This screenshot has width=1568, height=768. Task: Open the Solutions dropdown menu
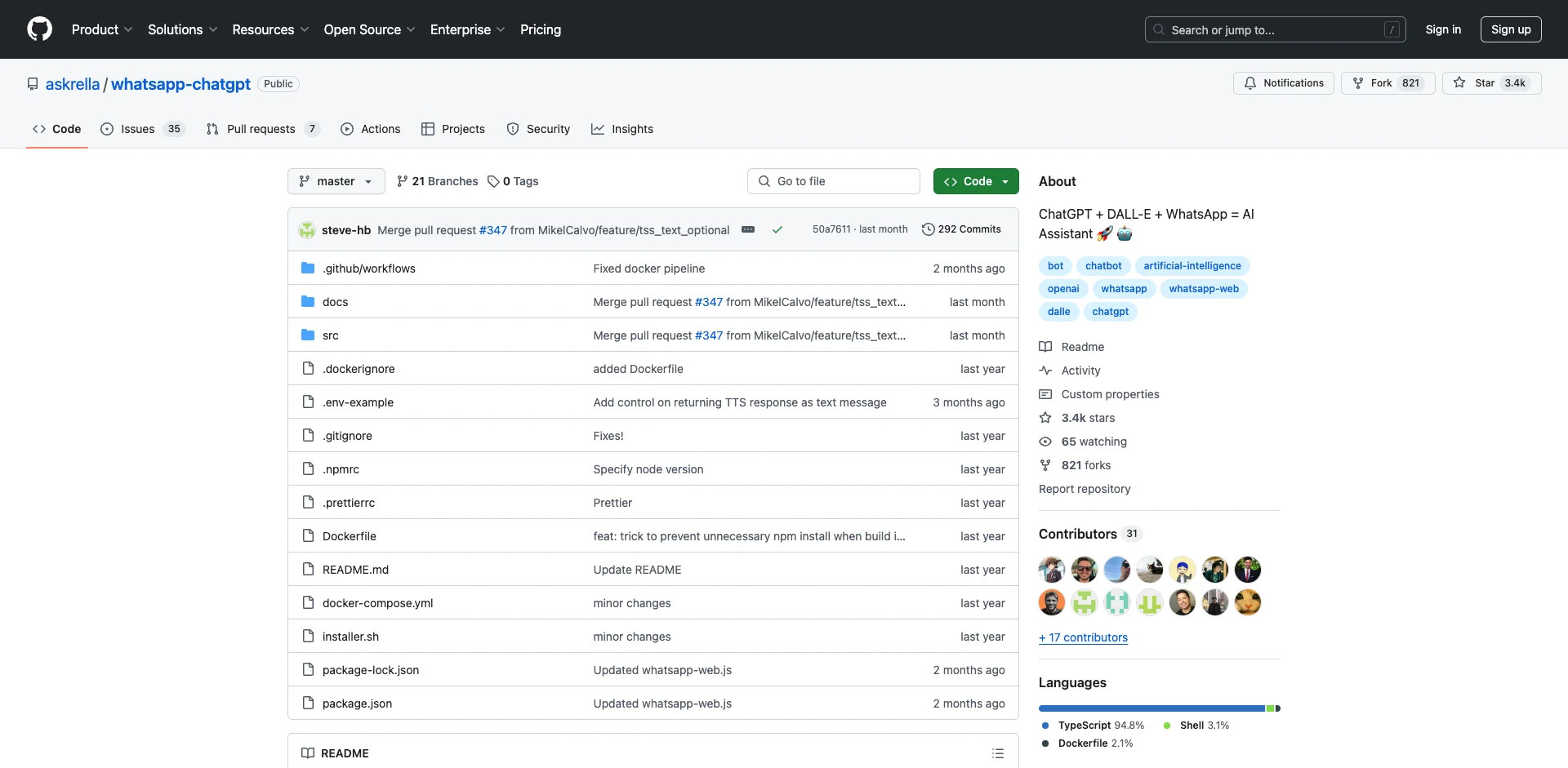point(183,29)
